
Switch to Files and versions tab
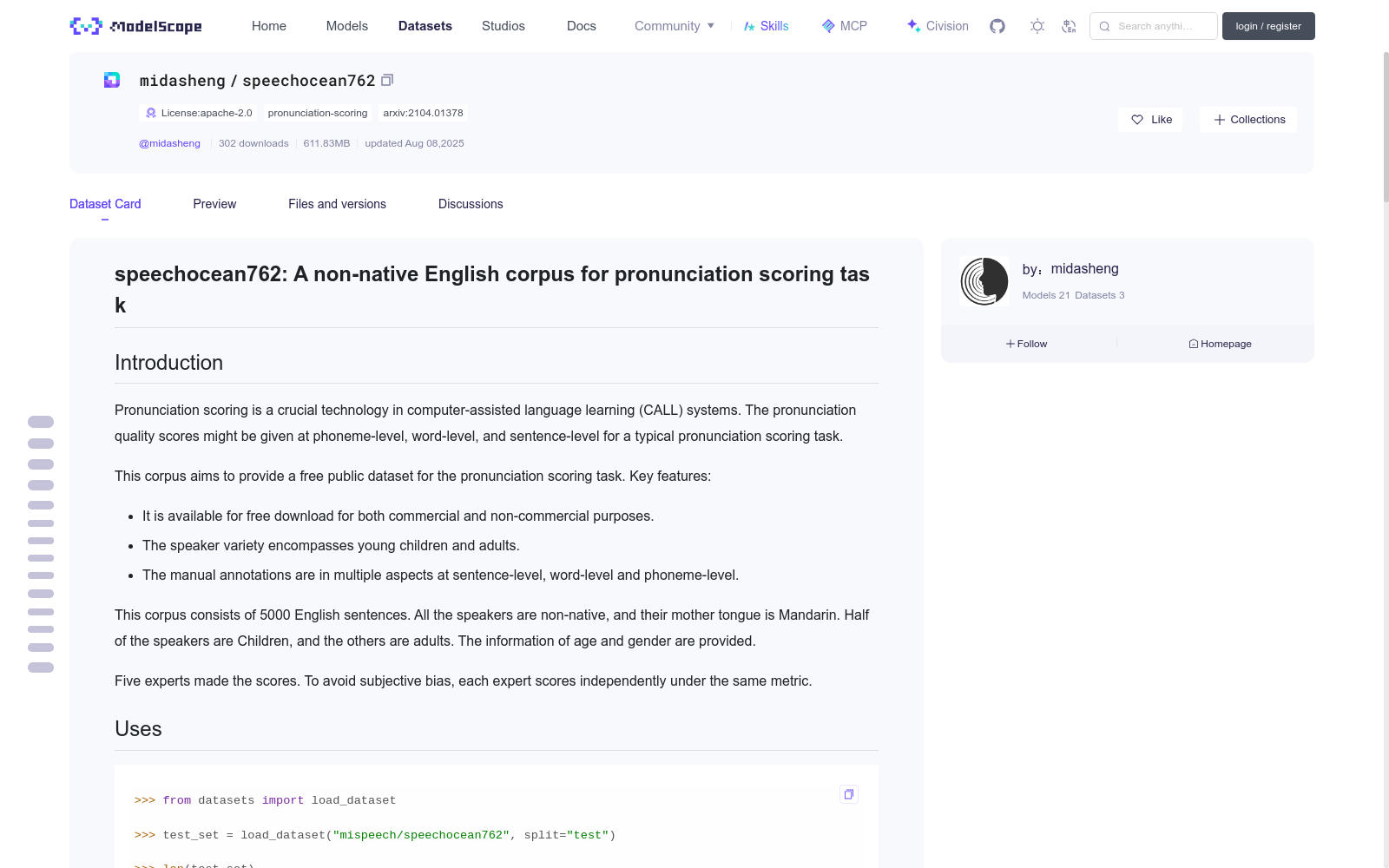pyautogui.click(x=337, y=204)
